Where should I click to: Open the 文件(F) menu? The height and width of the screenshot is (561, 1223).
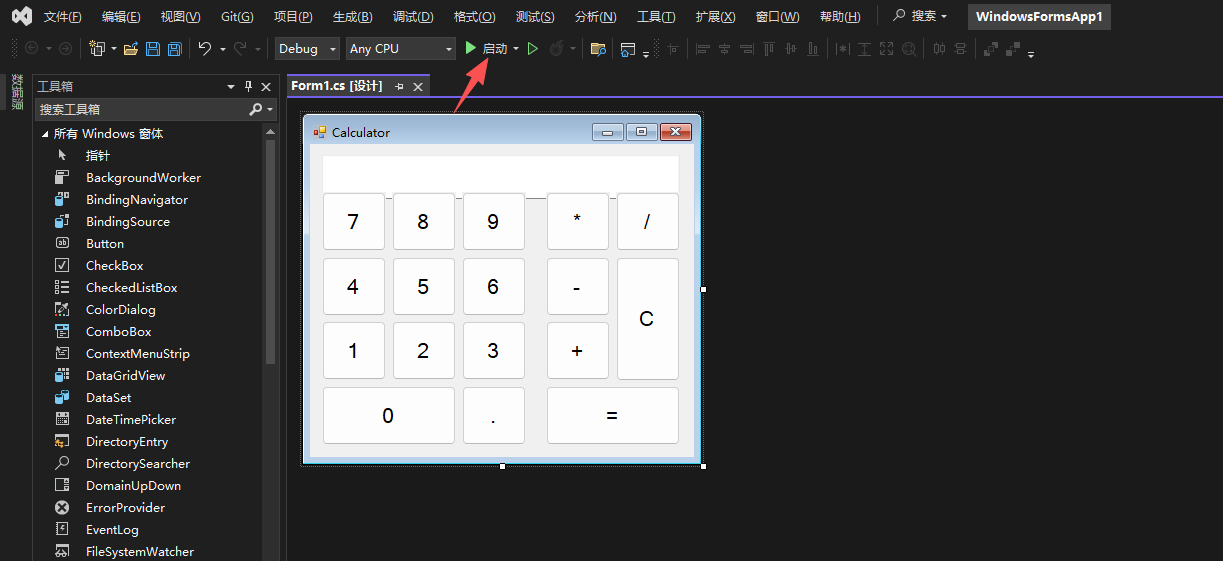pyautogui.click(x=63, y=17)
